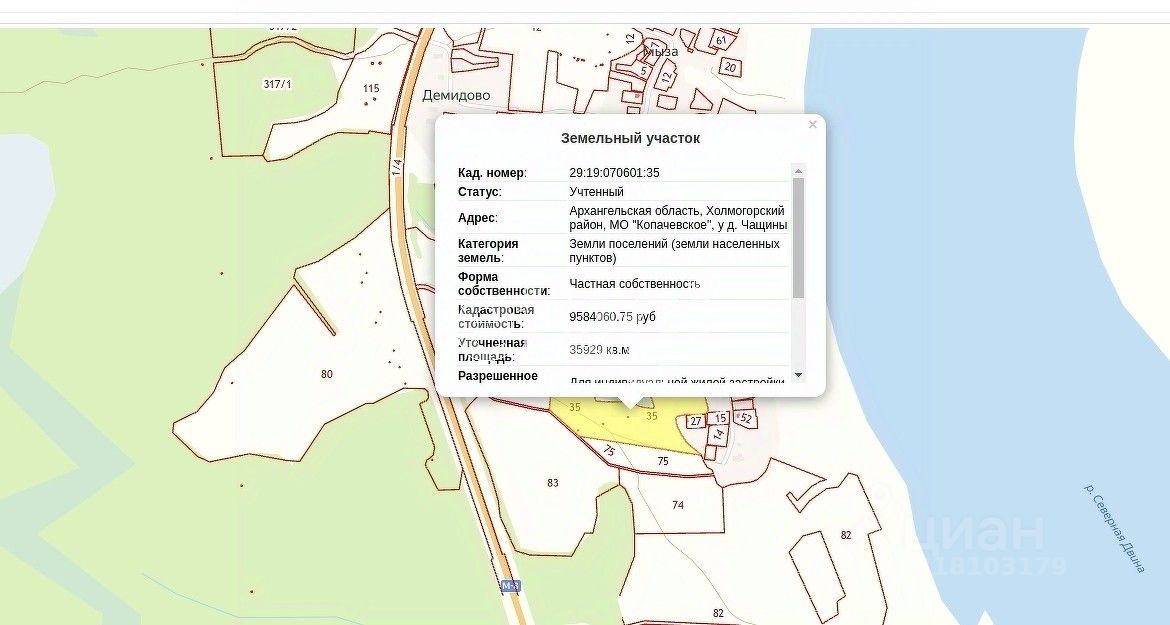Click the address value Архангельская область

678,218
